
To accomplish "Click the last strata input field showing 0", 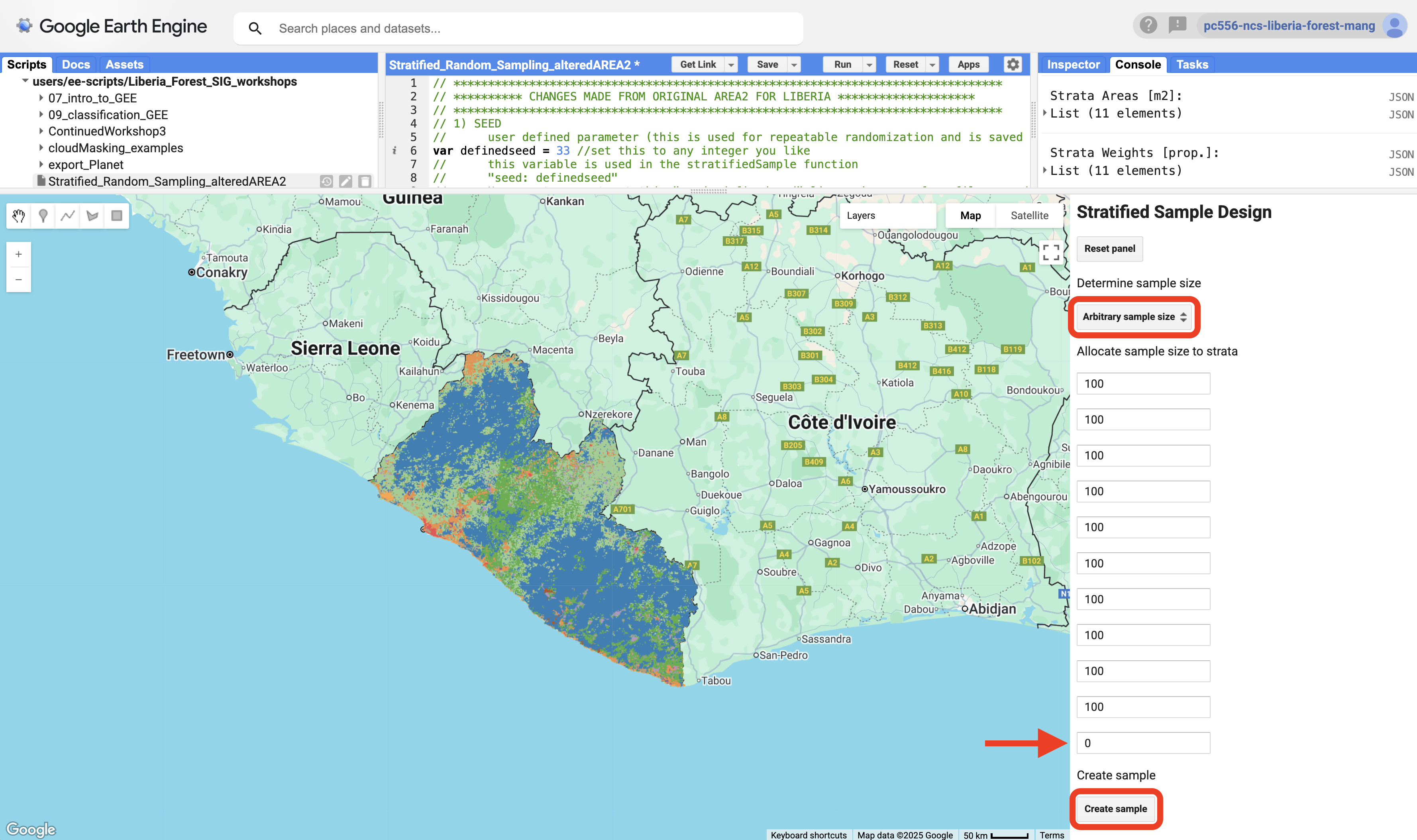I will pos(1143,743).
